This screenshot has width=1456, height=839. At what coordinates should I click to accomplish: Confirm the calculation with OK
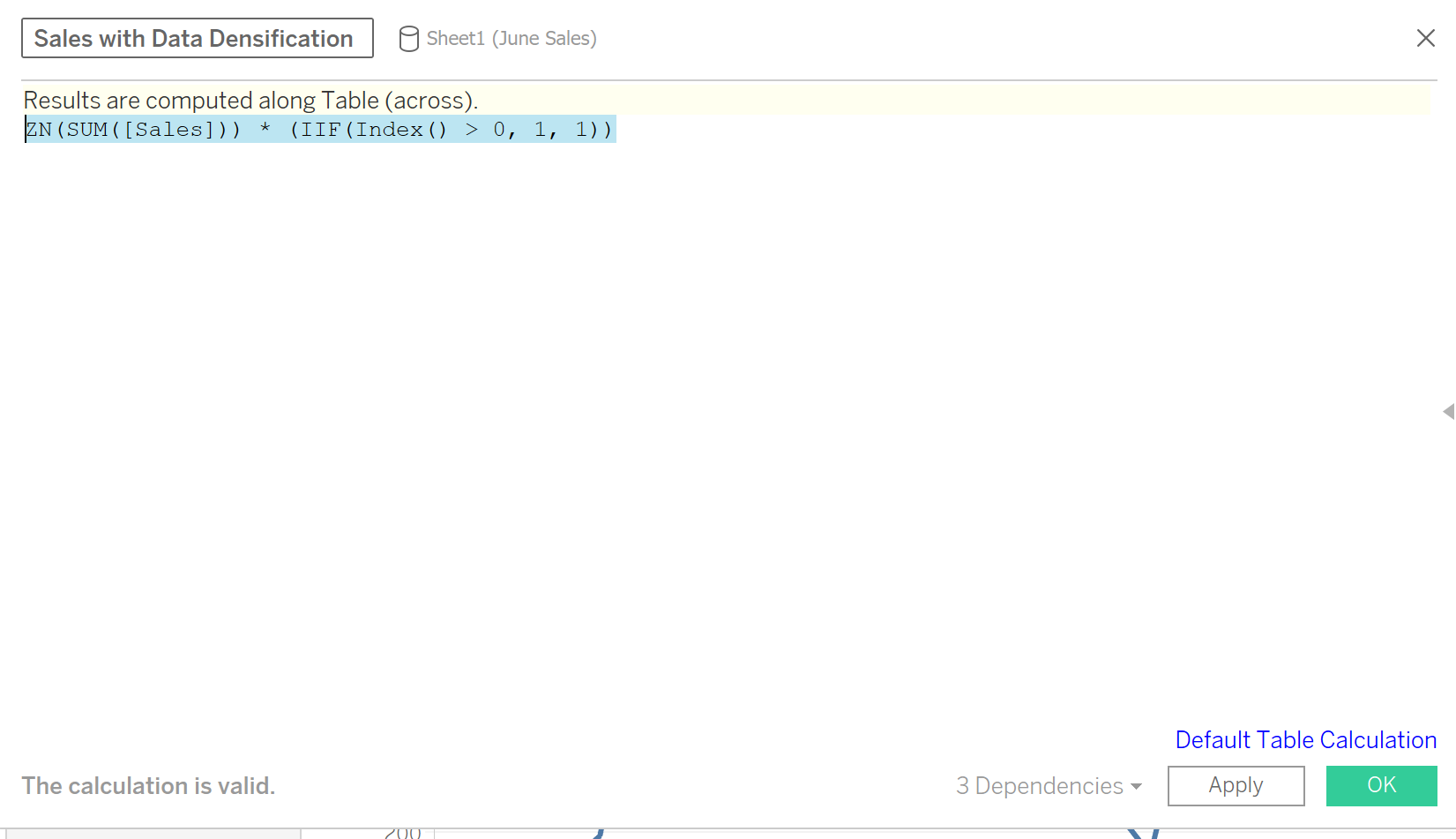click(1381, 784)
